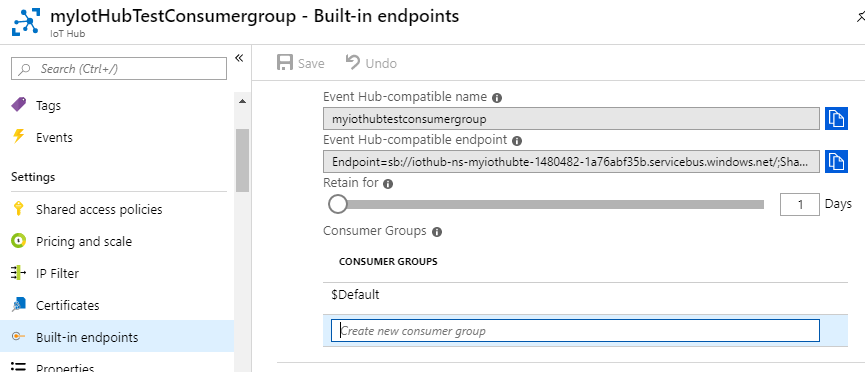The width and height of the screenshot is (865, 372).
Task: Select Built-in endpoints in sidebar
Action: [117, 337]
